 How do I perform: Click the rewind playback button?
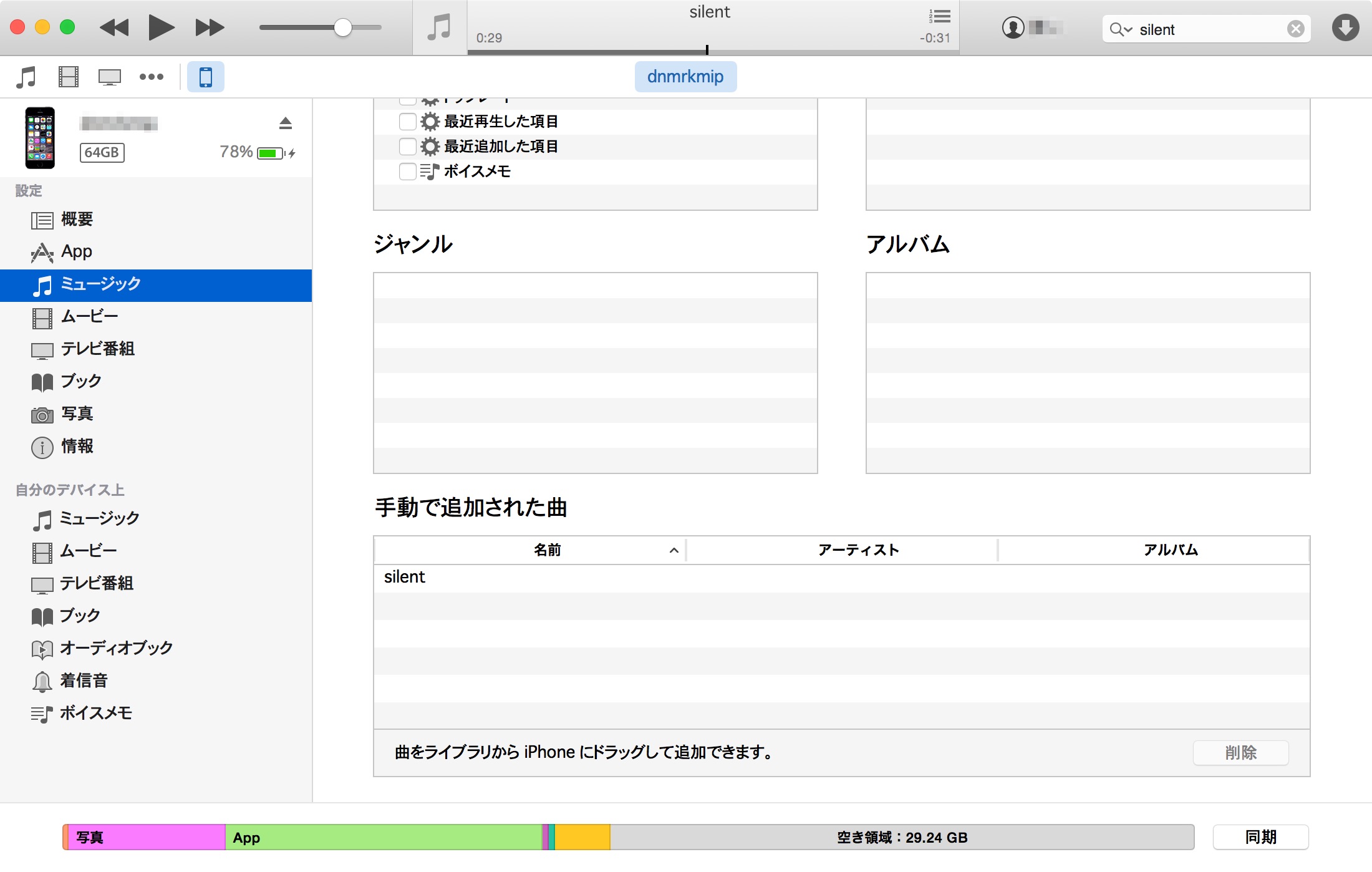pos(114,27)
